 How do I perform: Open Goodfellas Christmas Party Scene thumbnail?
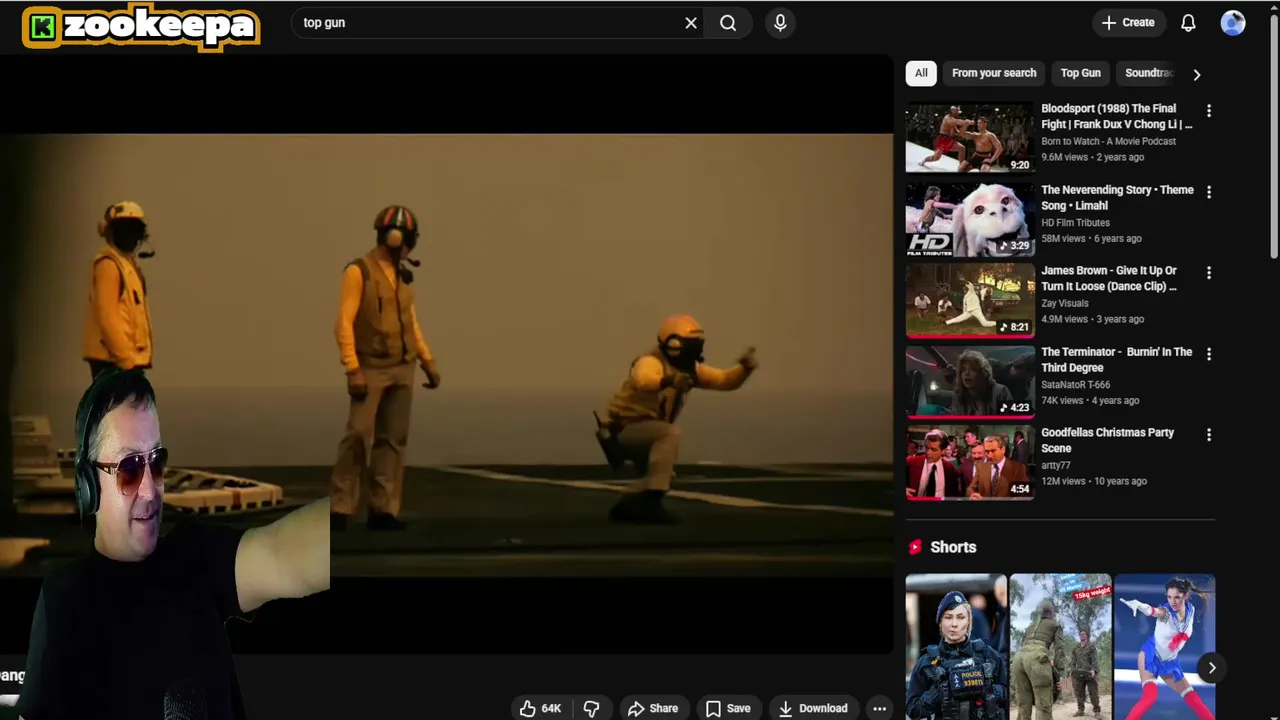(970, 462)
